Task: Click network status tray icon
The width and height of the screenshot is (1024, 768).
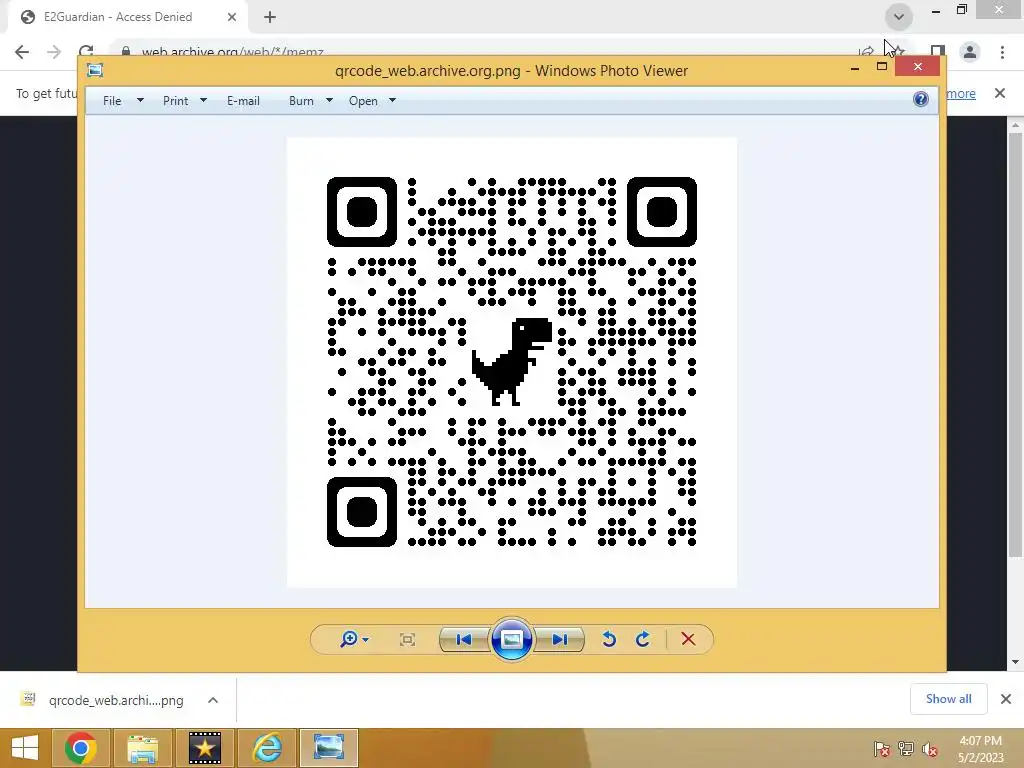Action: [906, 749]
